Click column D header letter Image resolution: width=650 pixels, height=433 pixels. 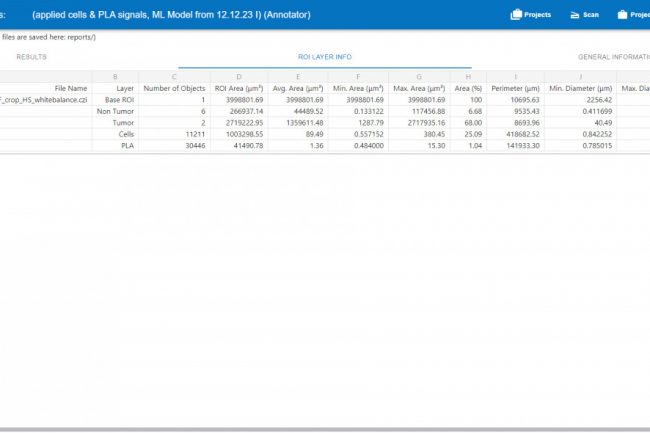click(238, 76)
